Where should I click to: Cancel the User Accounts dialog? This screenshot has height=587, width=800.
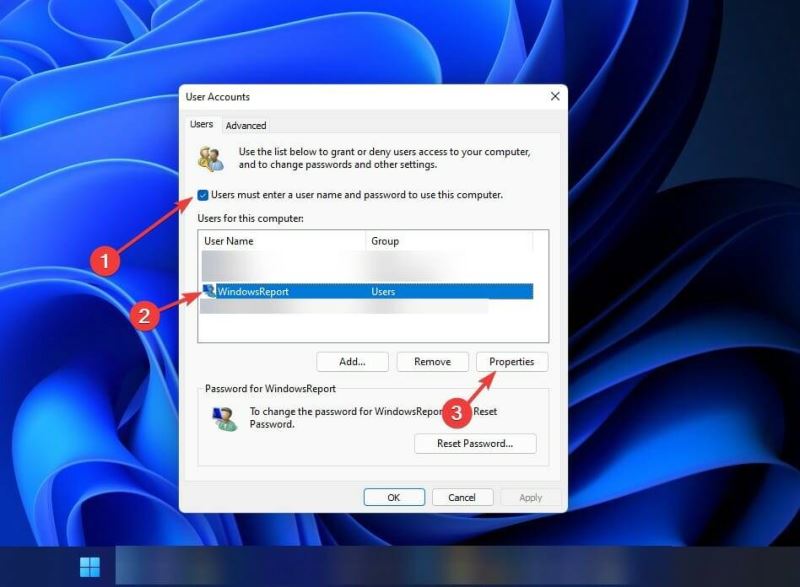tap(462, 497)
